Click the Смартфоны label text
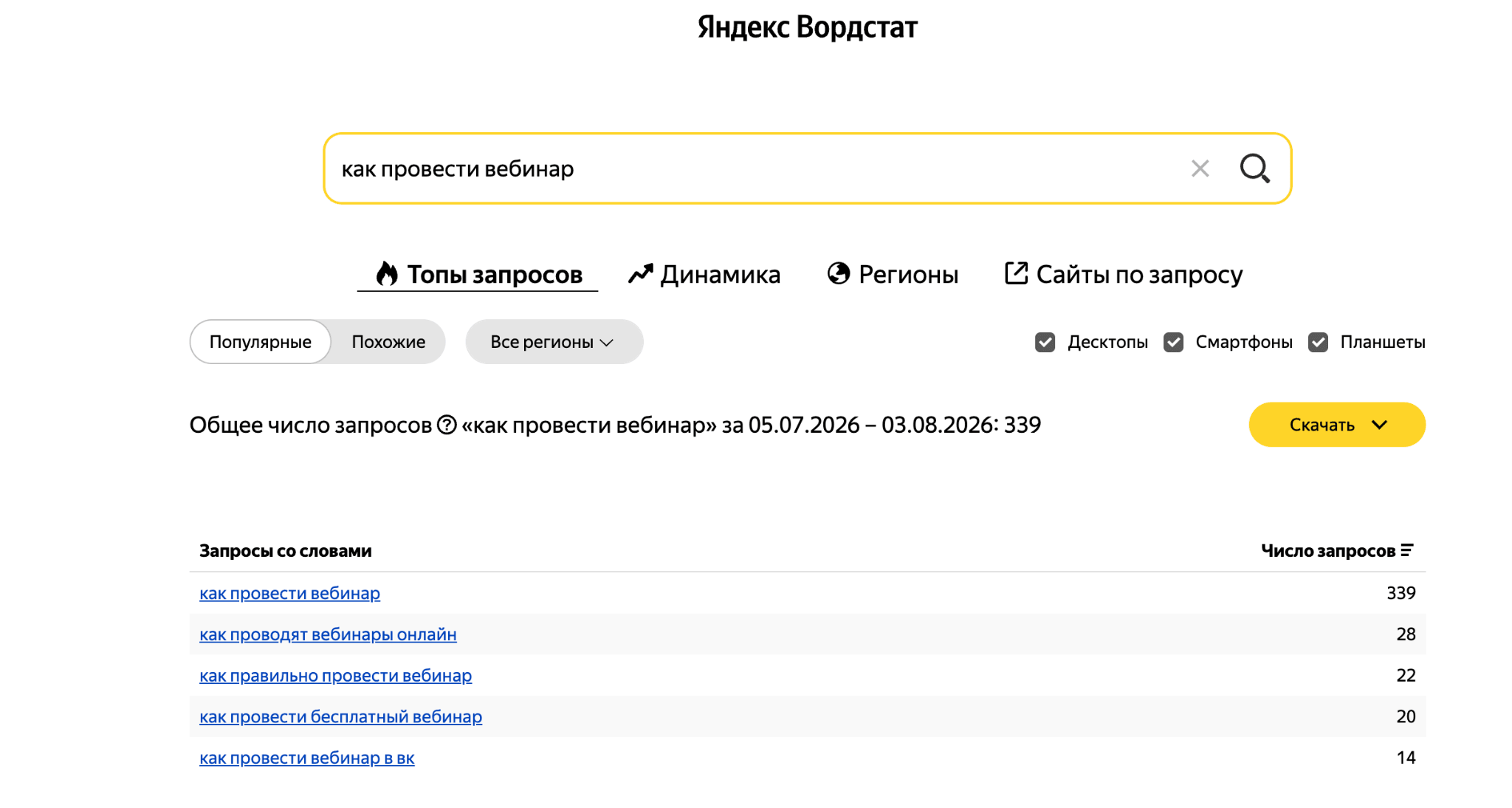This screenshot has height=808, width=1512. click(1244, 342)
